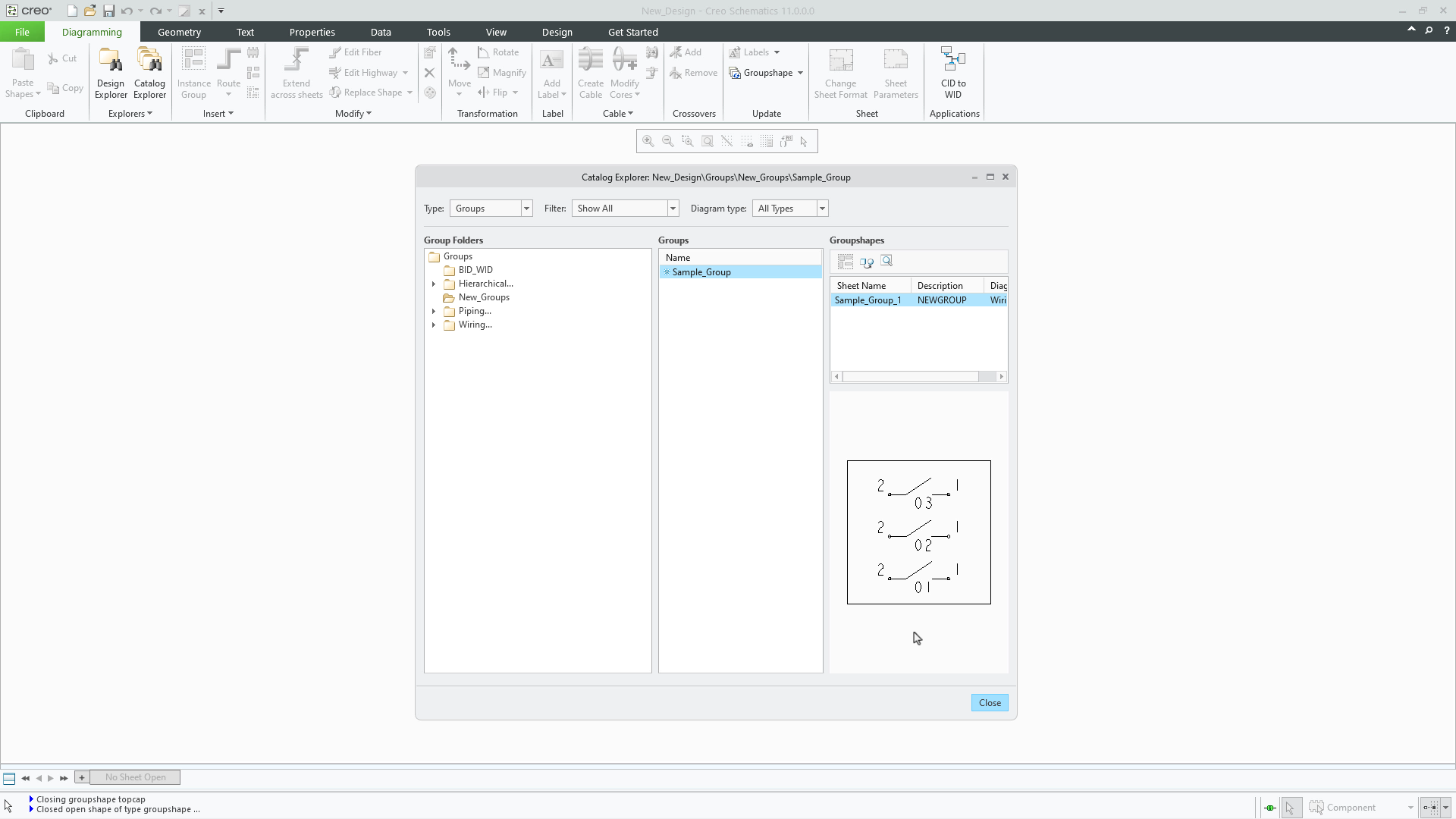1456x819 pixels.
Task: Click the Create Cable tool
Action: (591, 72)
